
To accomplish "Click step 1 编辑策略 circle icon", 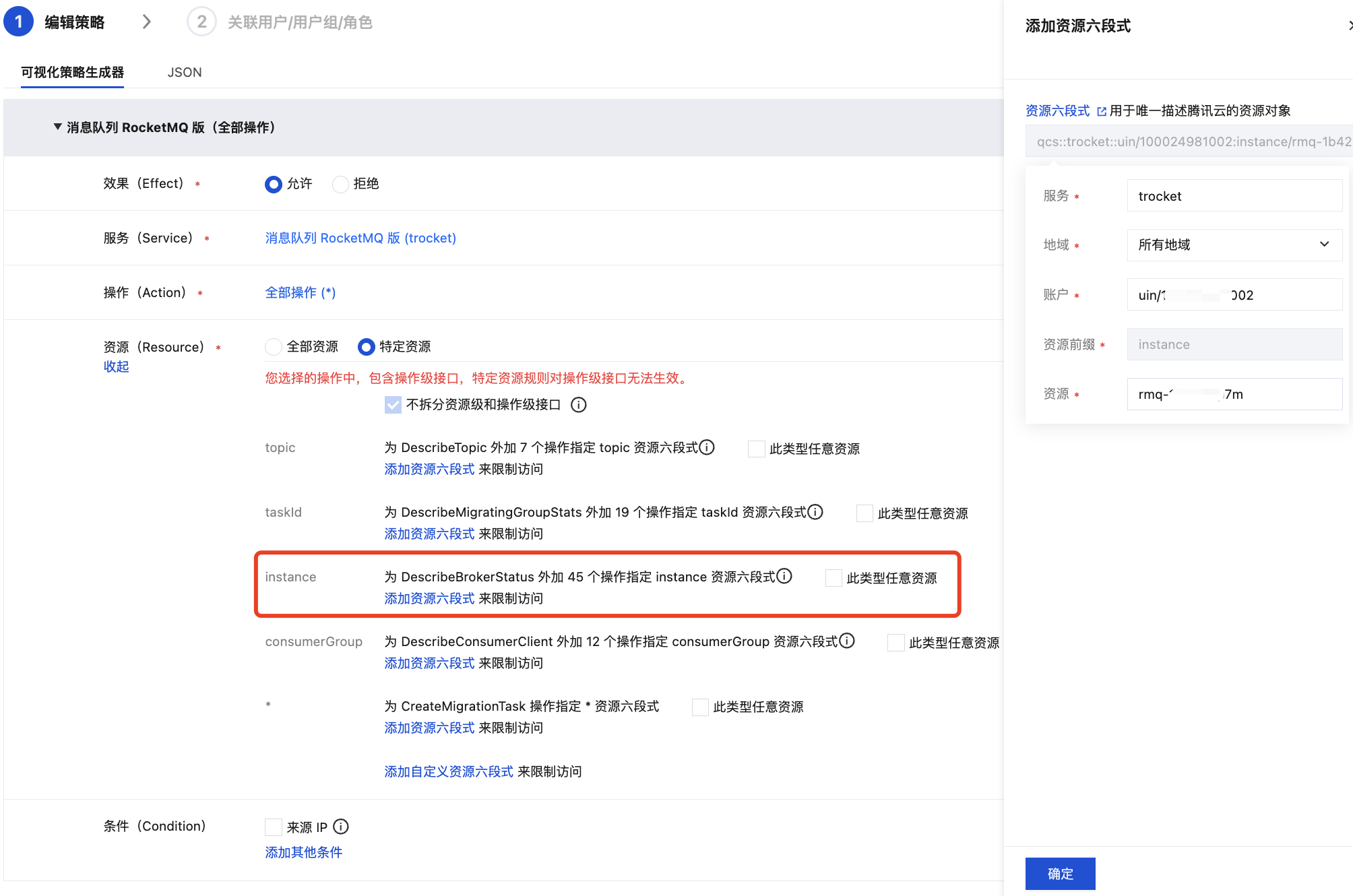I will tap(19, 22).
